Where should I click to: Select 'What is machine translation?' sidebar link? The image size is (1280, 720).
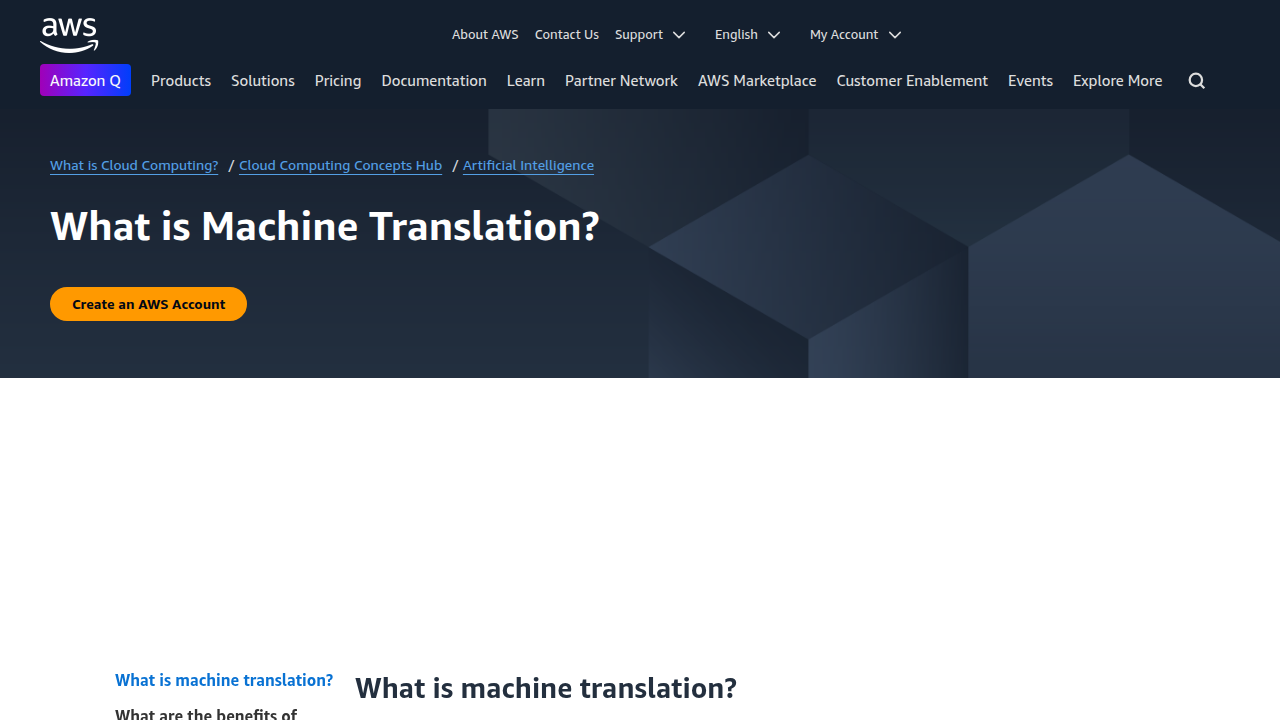pos(224,680)
